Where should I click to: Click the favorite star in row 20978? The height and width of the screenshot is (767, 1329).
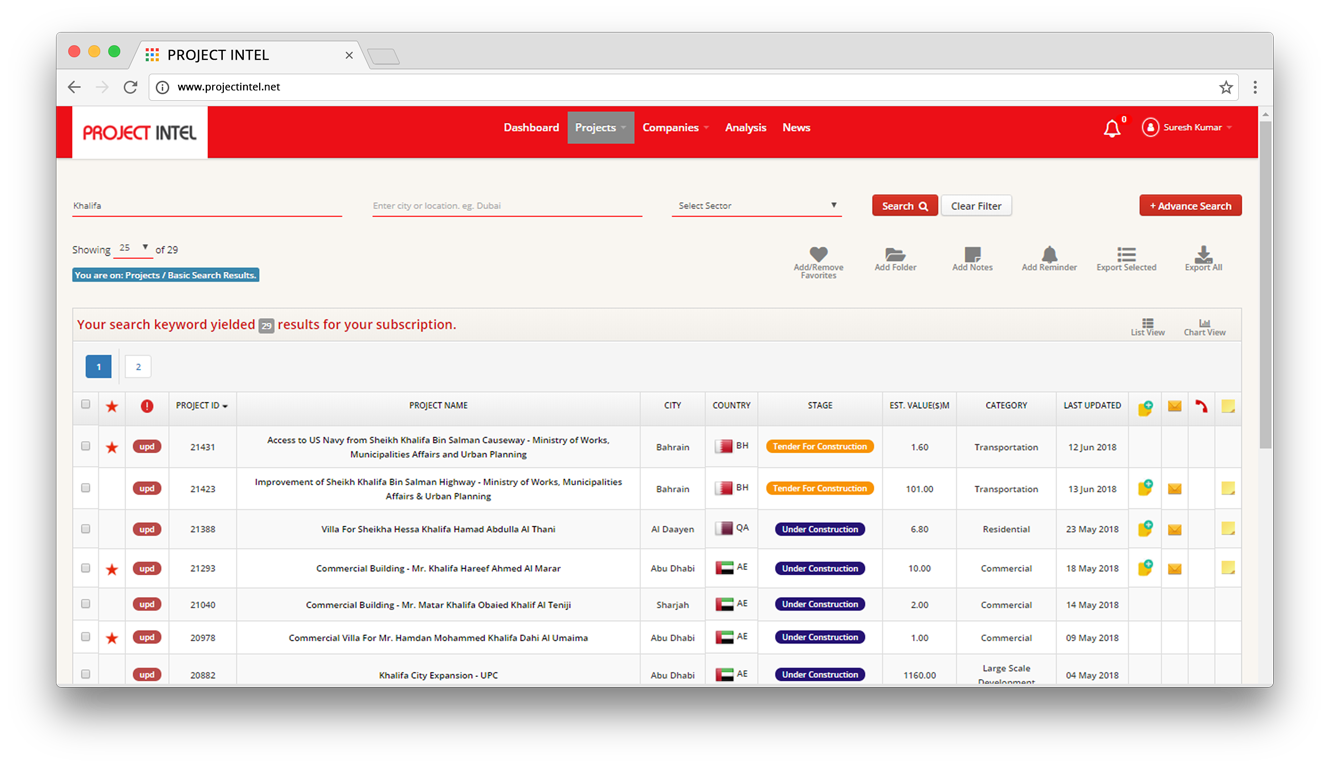tap(112, 638)
